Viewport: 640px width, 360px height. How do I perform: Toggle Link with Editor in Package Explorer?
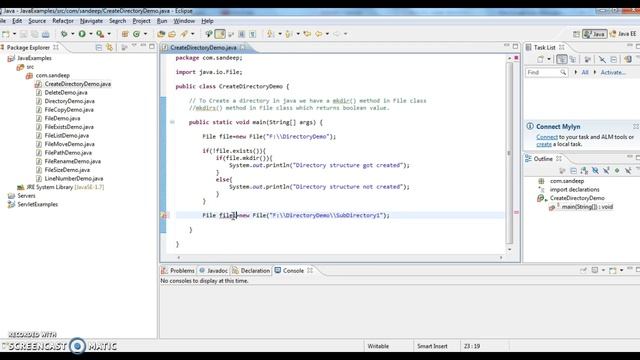tap(109, 47)
